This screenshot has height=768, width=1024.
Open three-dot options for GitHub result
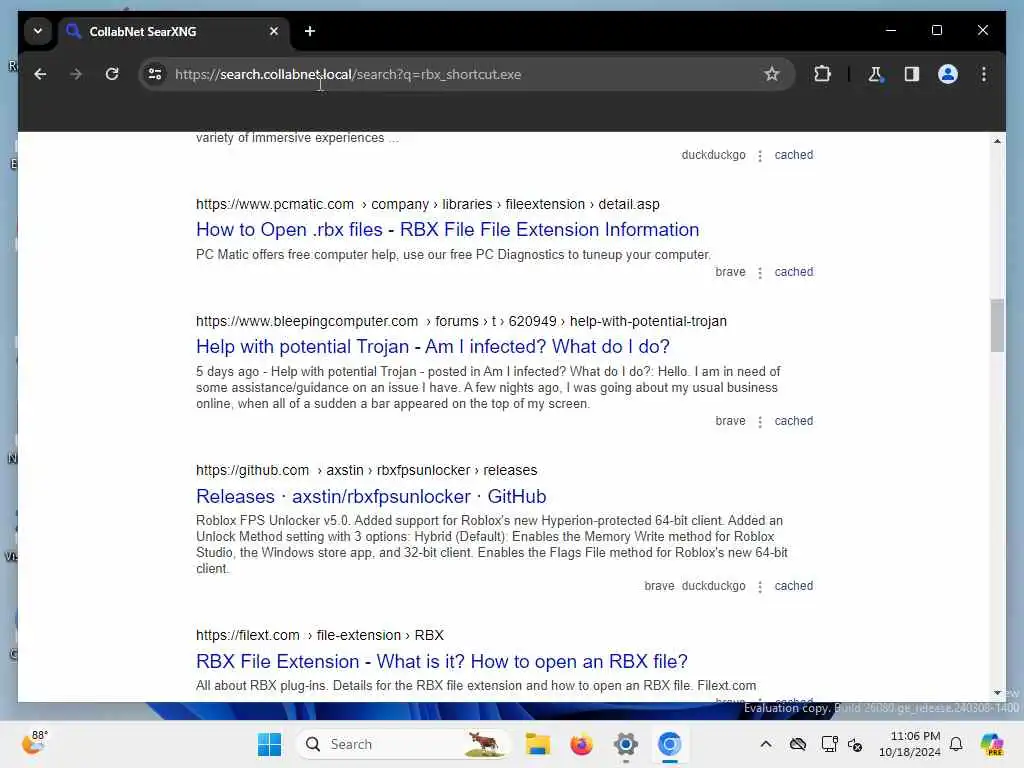760,586
